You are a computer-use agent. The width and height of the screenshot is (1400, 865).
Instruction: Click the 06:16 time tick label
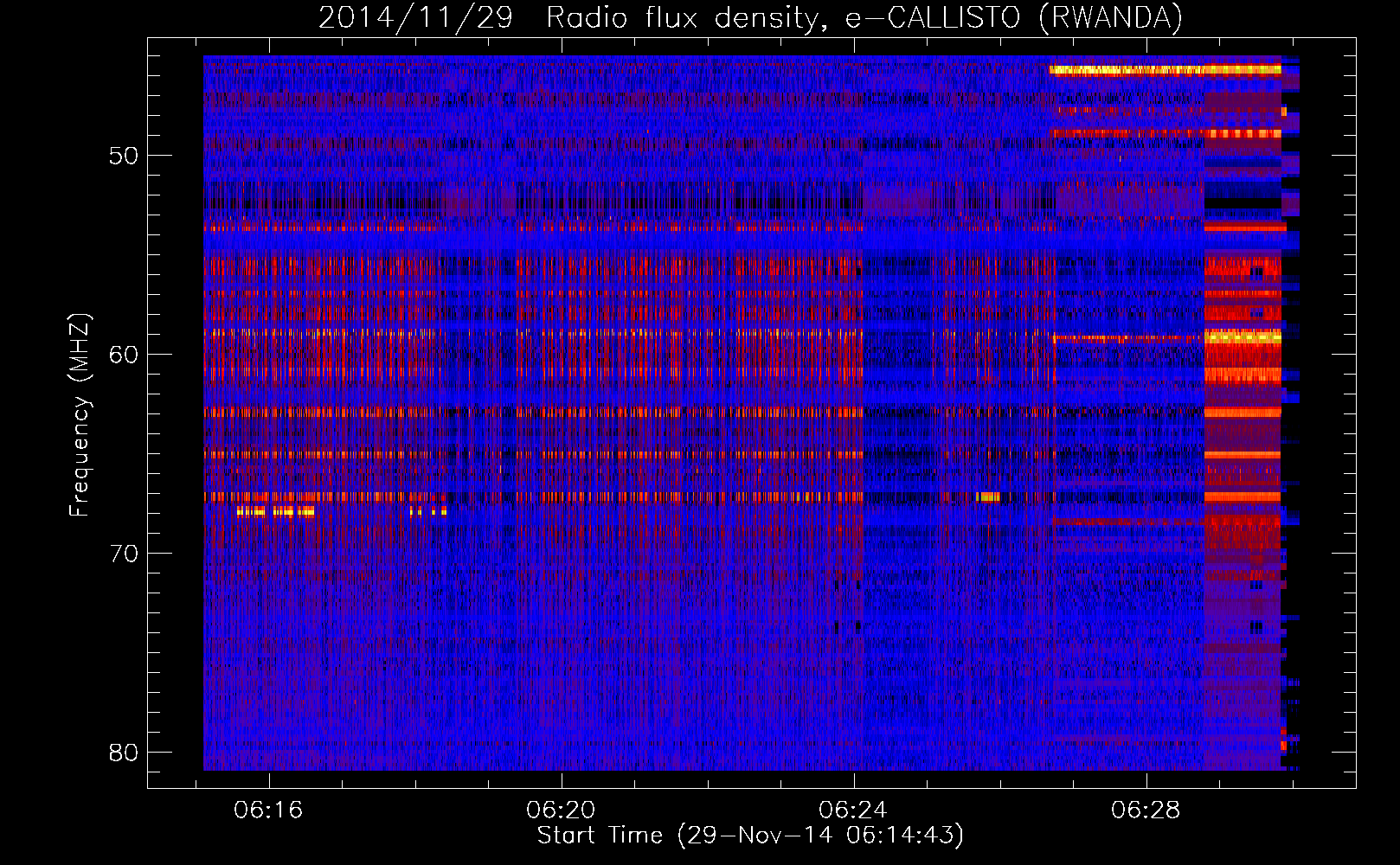268,811
